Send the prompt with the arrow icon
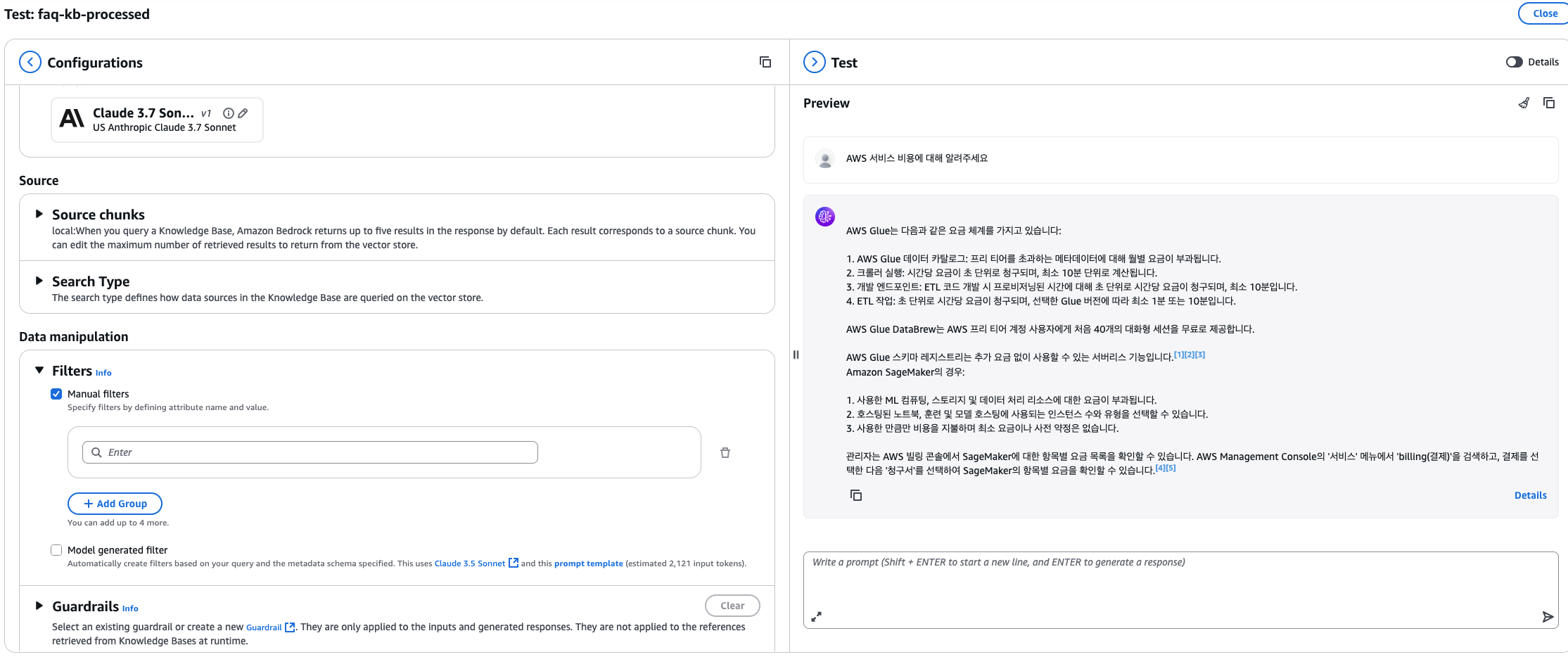1568x657 pixels. tap(1548, 617)
